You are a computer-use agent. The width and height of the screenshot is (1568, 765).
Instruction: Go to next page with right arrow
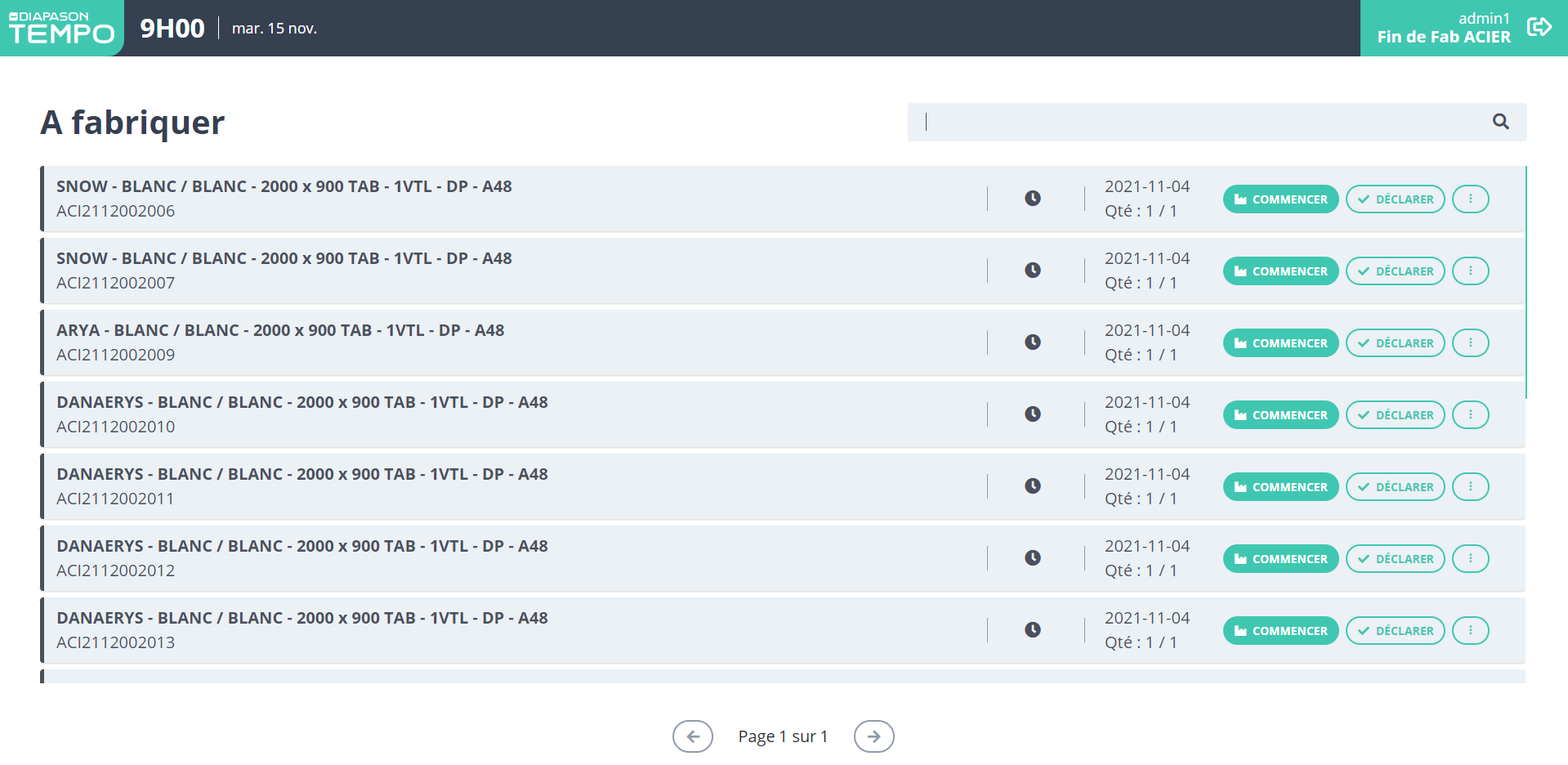pyautogui.click(x=873, y=736)
